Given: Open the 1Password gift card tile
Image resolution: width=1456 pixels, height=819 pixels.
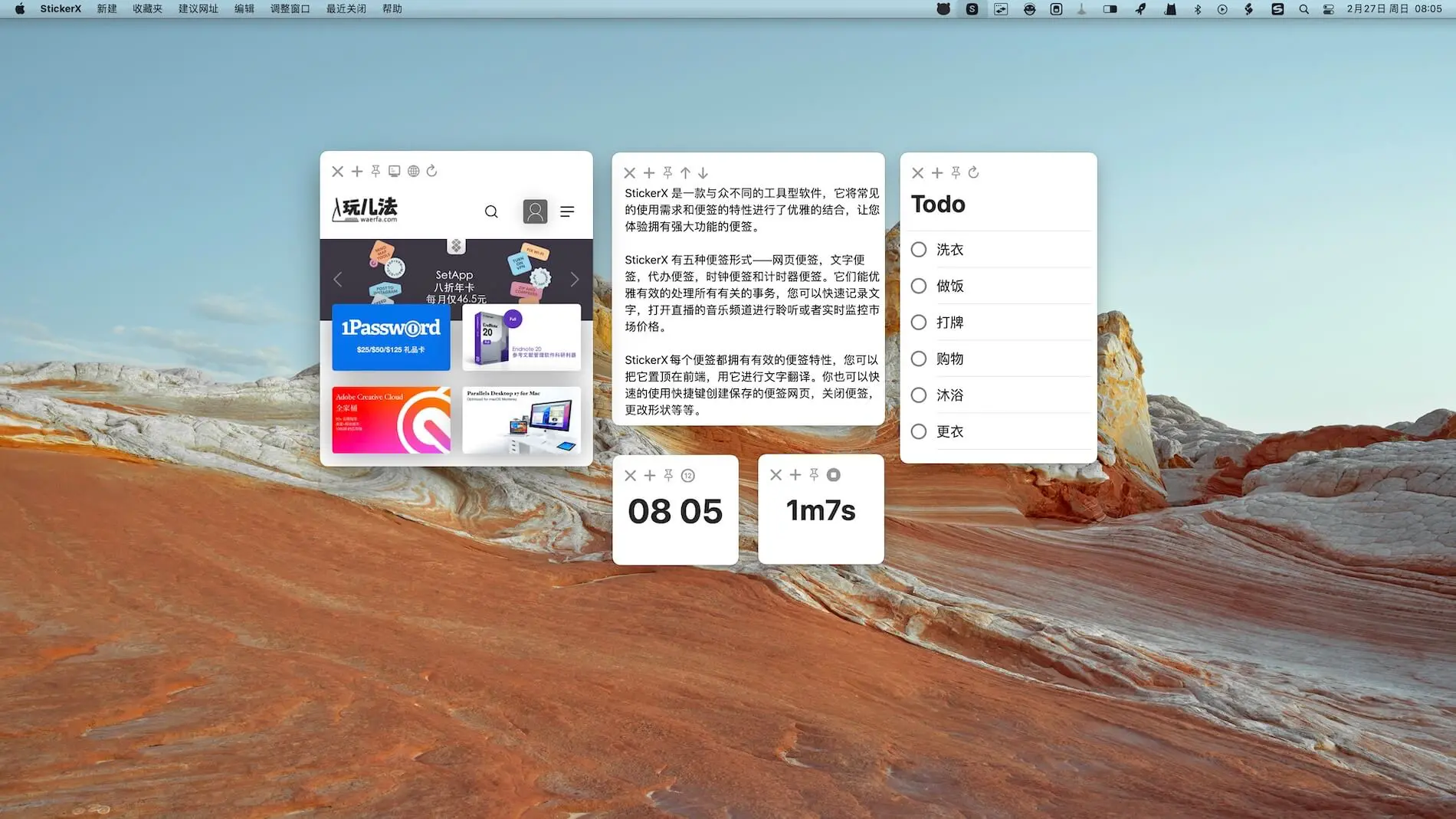Looking at the screenshot, I should click(391, 337).
